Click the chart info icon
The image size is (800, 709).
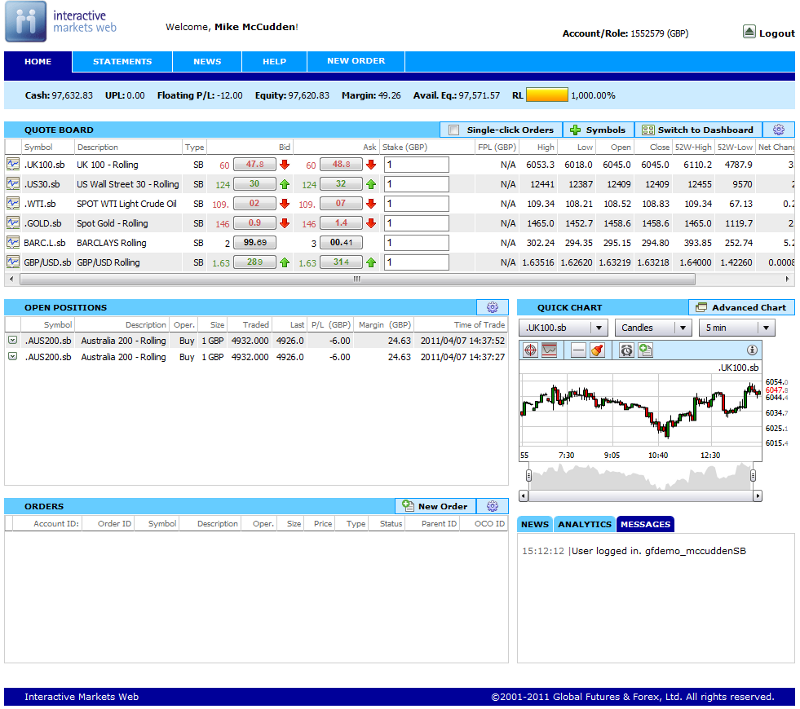tap(752, 350)
